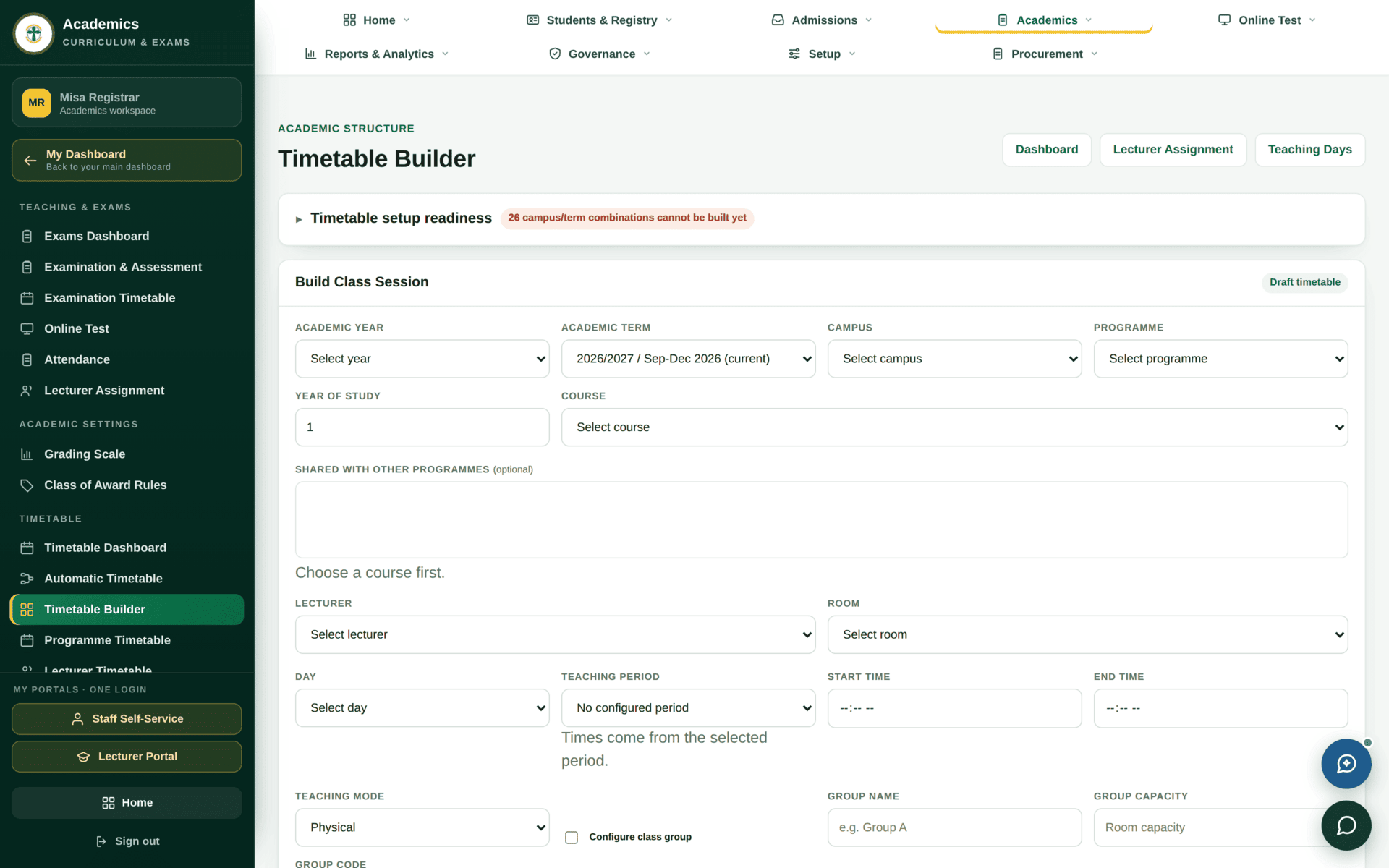Viewport: 1389px width, 868px height.
Task: Open the Select campus dropdown
Action: [x=954, y=359]
